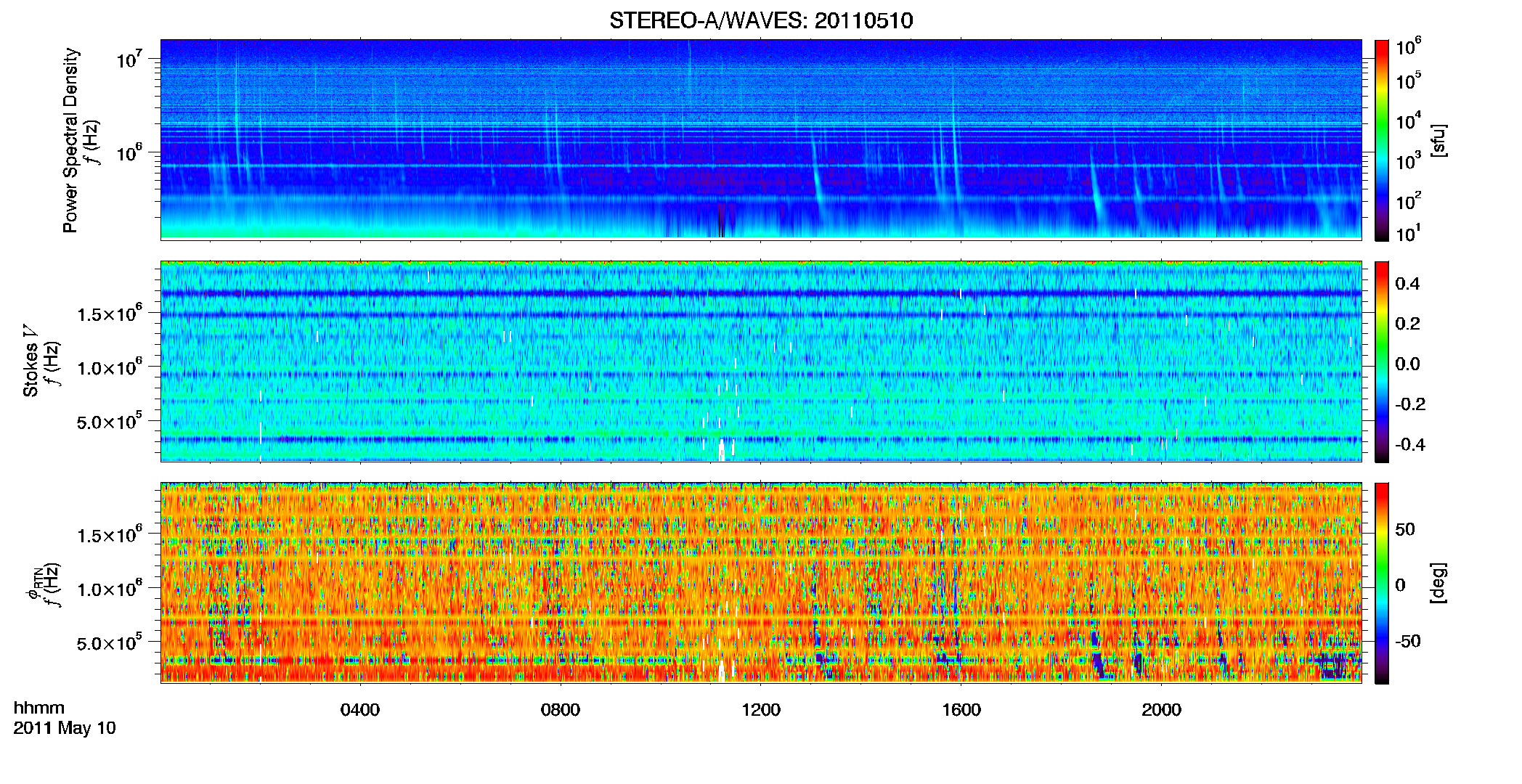Click the 0400 time tick label
Viewport: 1522px width, 784px height.
[360, 710]
